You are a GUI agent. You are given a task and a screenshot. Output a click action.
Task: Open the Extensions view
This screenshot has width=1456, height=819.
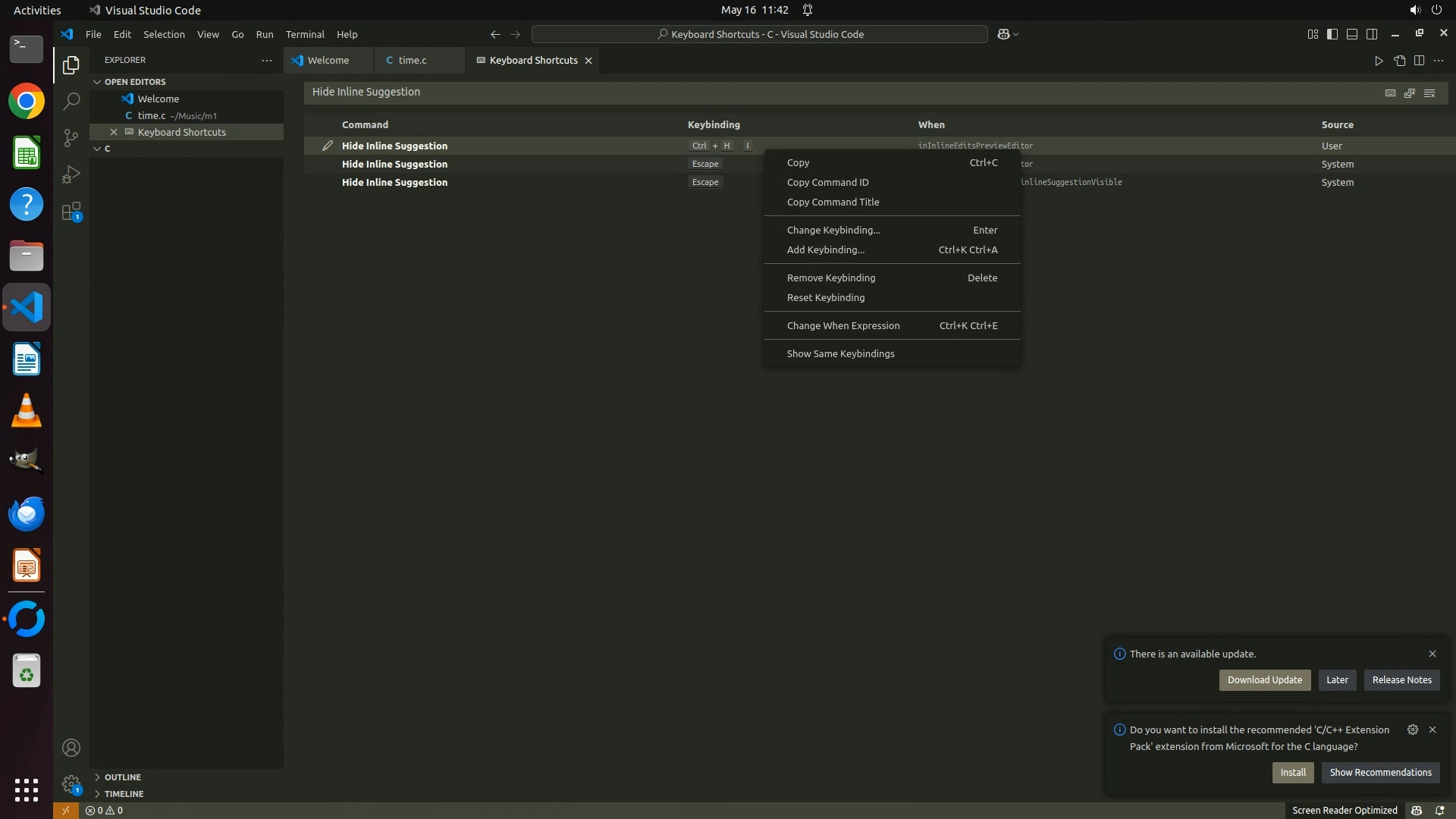click(71, 212)
